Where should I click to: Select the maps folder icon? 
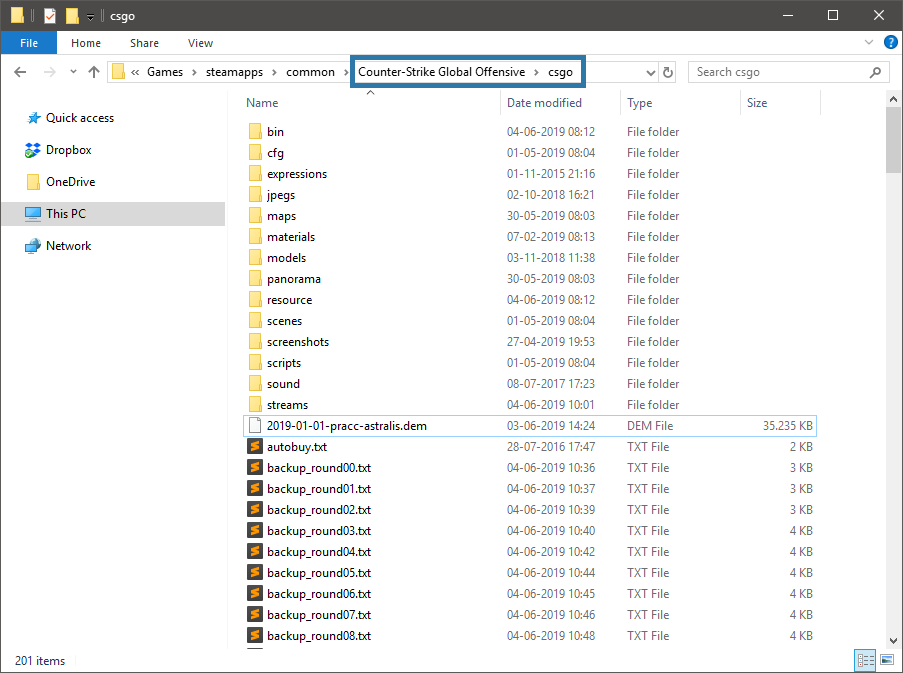[255, 215]
